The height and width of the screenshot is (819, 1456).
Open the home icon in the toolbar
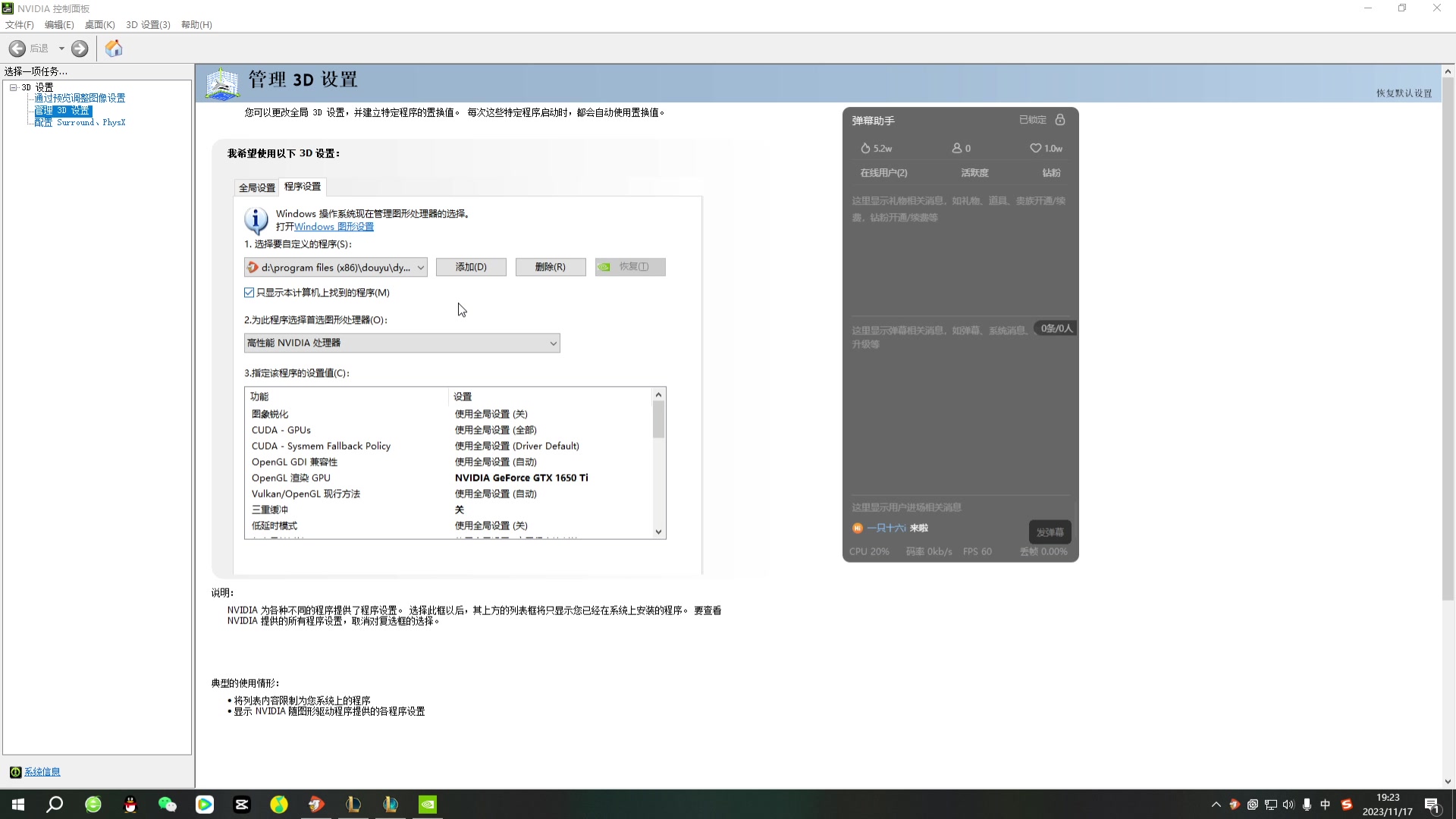[x=114, y=49]
